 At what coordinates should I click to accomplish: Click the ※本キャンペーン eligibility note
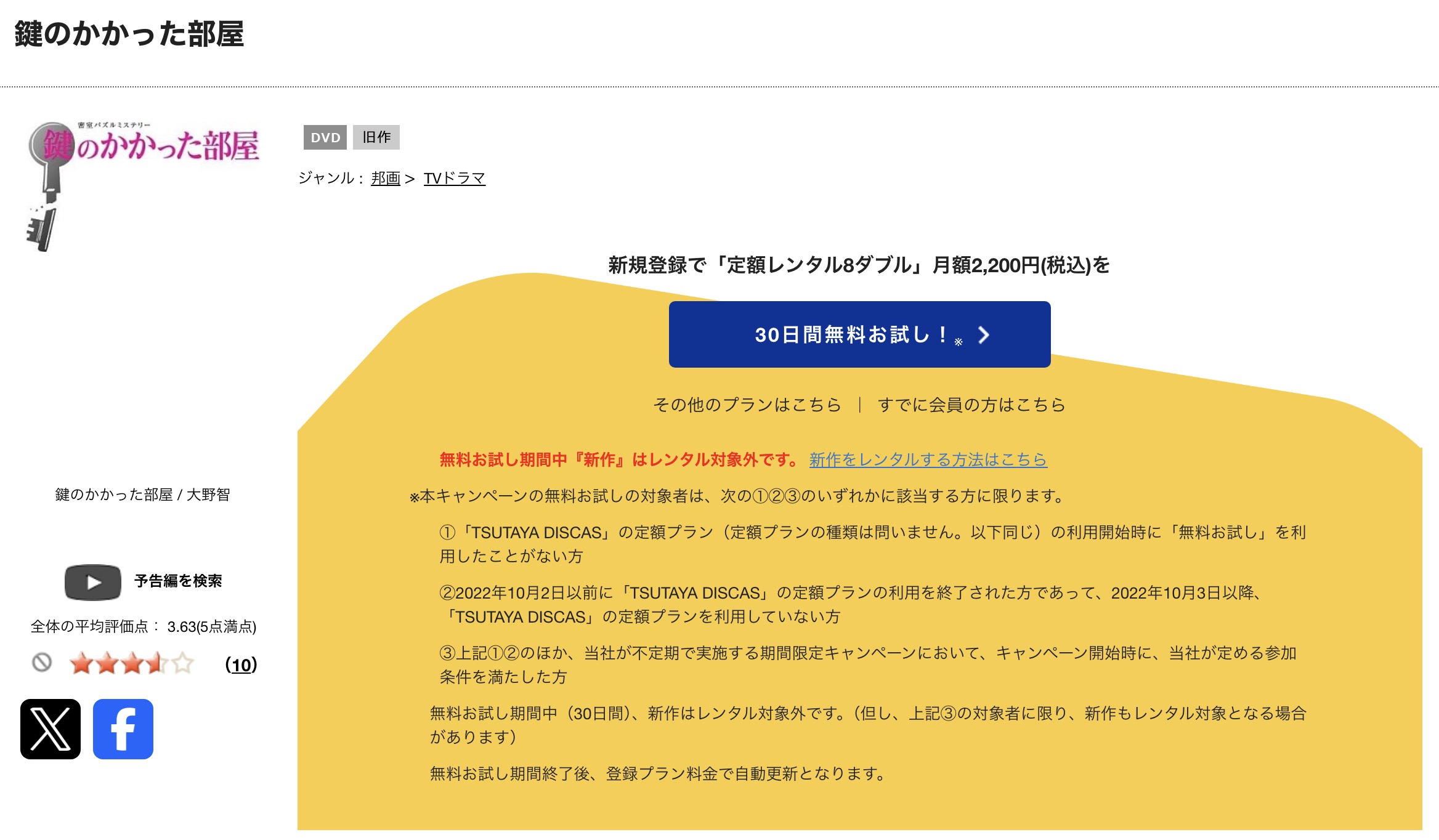tap(736, 496)
